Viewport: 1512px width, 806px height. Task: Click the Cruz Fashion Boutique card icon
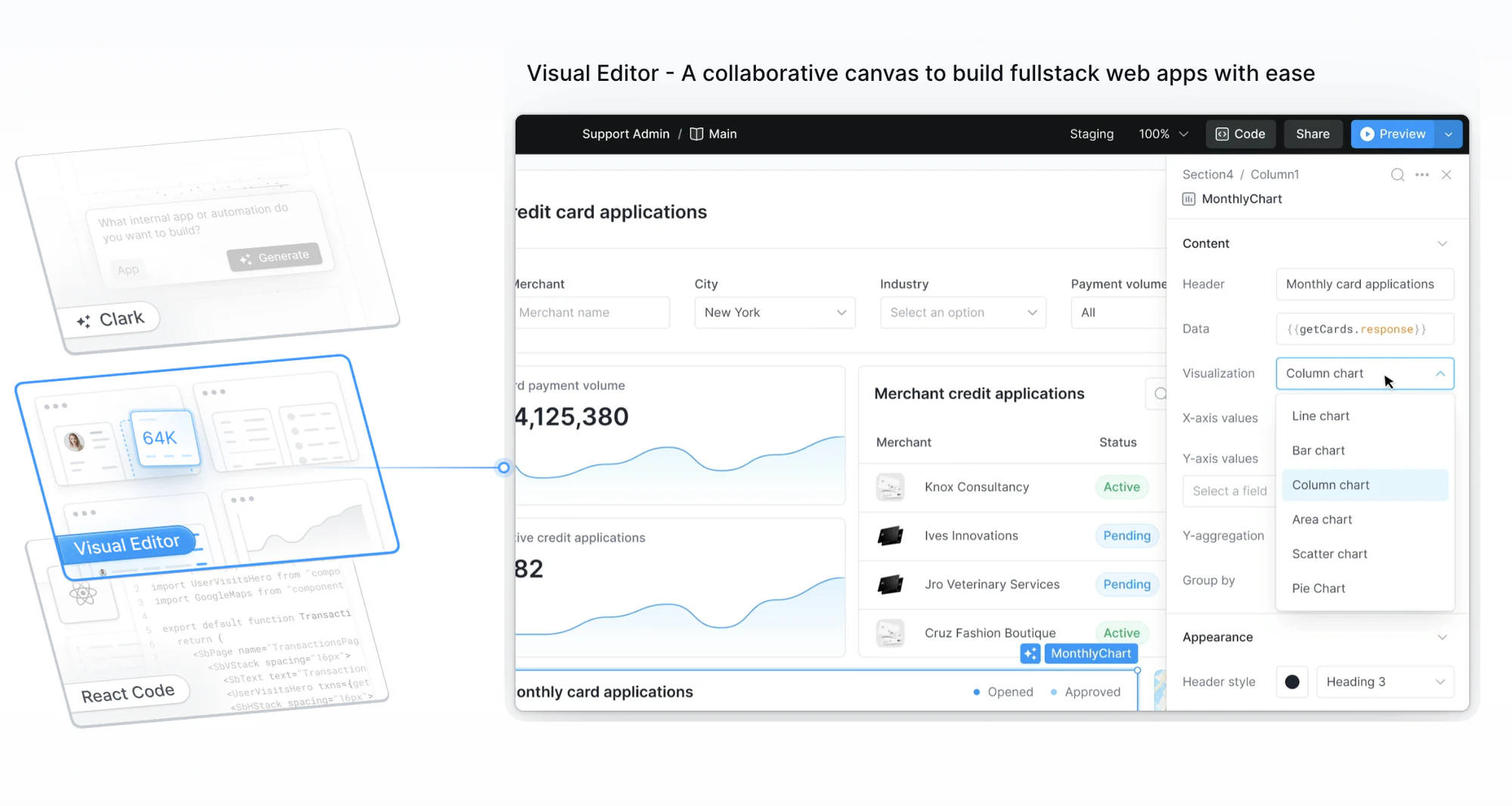click(x=890, y=633)
